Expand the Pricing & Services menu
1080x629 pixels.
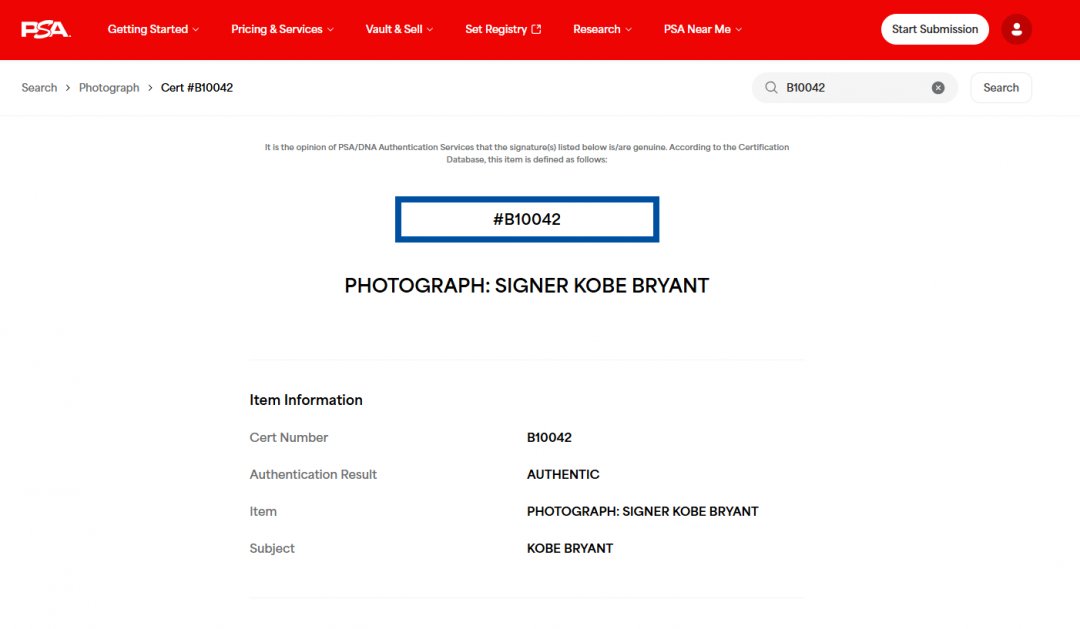point(282,29)
